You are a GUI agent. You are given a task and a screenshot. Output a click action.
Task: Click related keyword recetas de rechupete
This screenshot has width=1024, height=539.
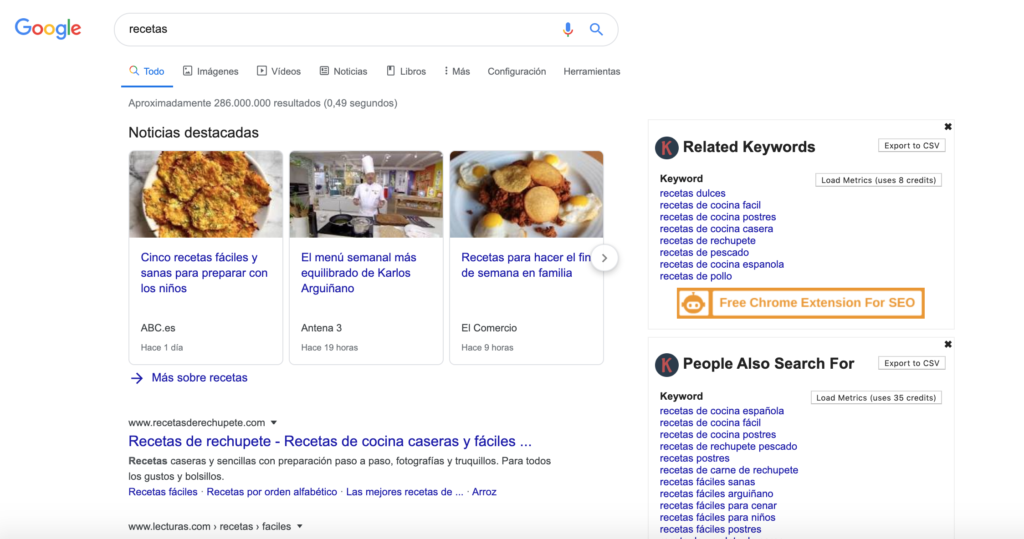click(707, 240)
